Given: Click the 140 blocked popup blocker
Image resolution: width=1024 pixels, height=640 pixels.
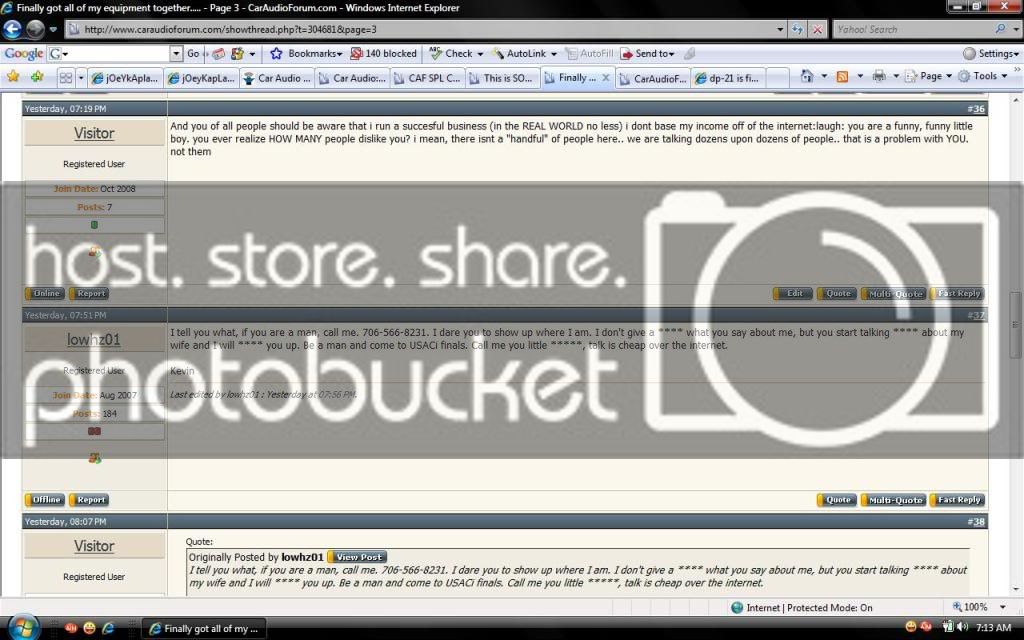Looking at the screenshot, I should pos(383,54).
